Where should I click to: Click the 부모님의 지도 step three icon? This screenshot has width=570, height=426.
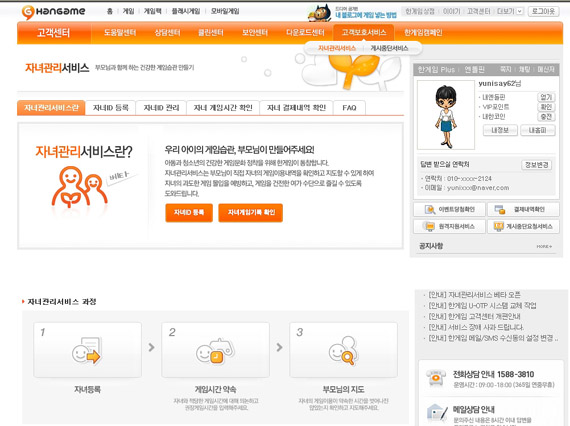344,350
